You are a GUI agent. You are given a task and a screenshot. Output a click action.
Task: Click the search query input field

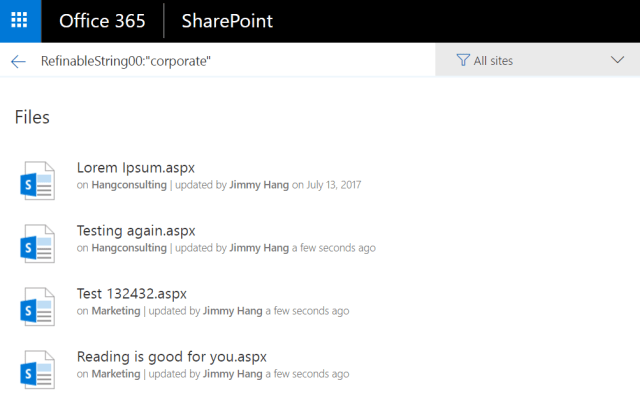point(230,62)
